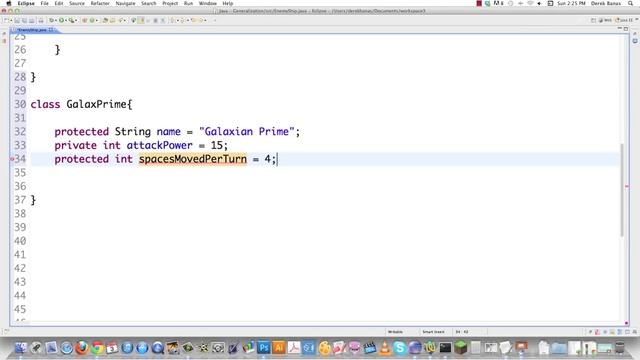Click the Writable status bar entry
The image size is (640, 360).
tap(395, 332)
